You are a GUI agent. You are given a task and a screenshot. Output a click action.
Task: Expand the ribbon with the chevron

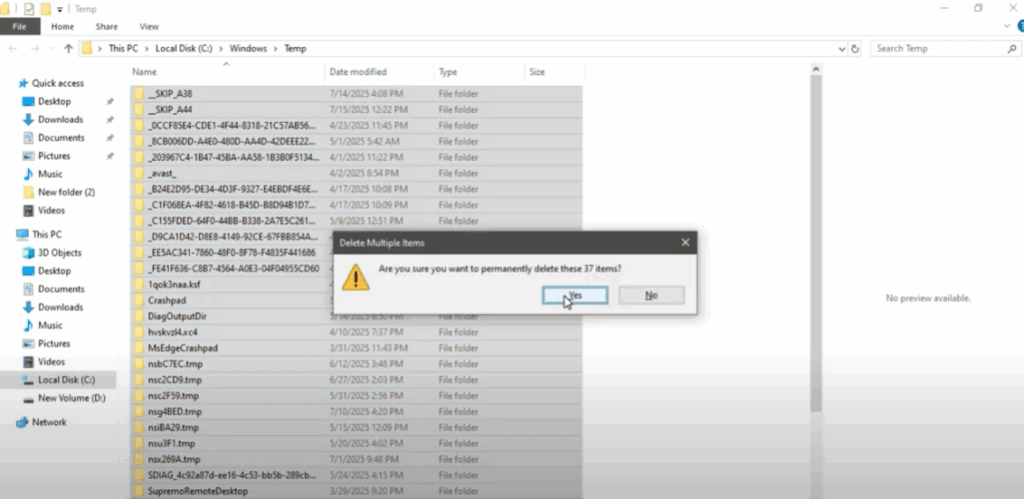[1006, 27]
